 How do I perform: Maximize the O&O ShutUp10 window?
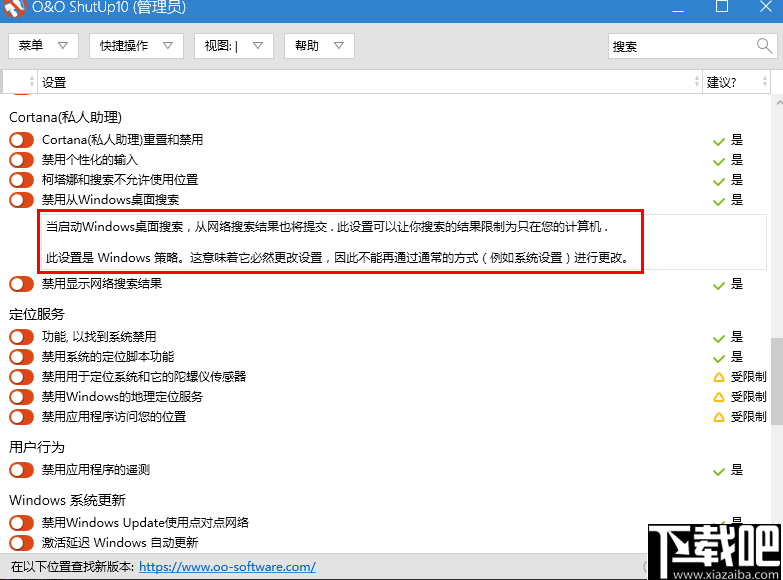click(x=722, y=7)
